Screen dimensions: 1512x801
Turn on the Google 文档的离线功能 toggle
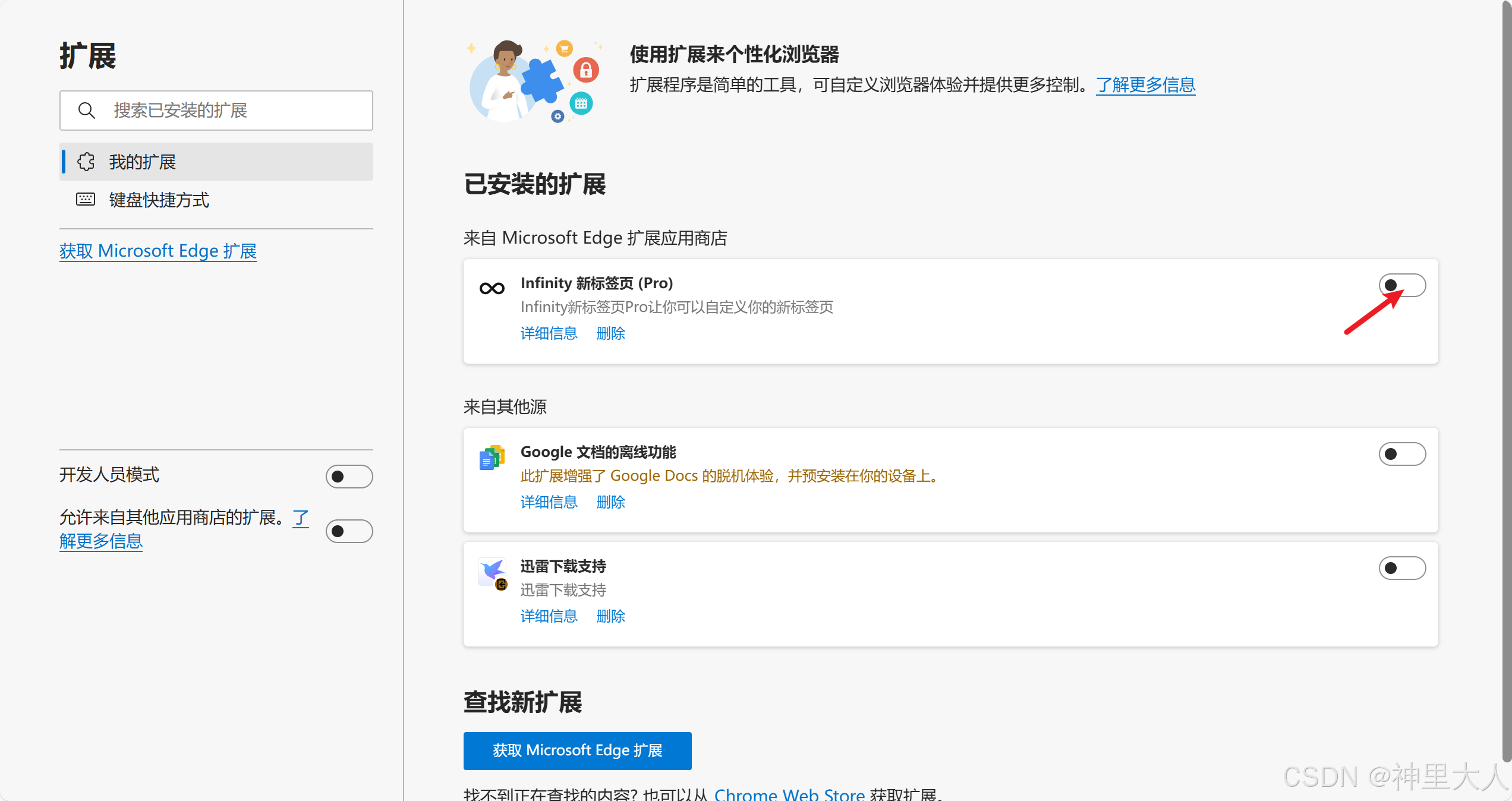click(x=1401, y=454)
